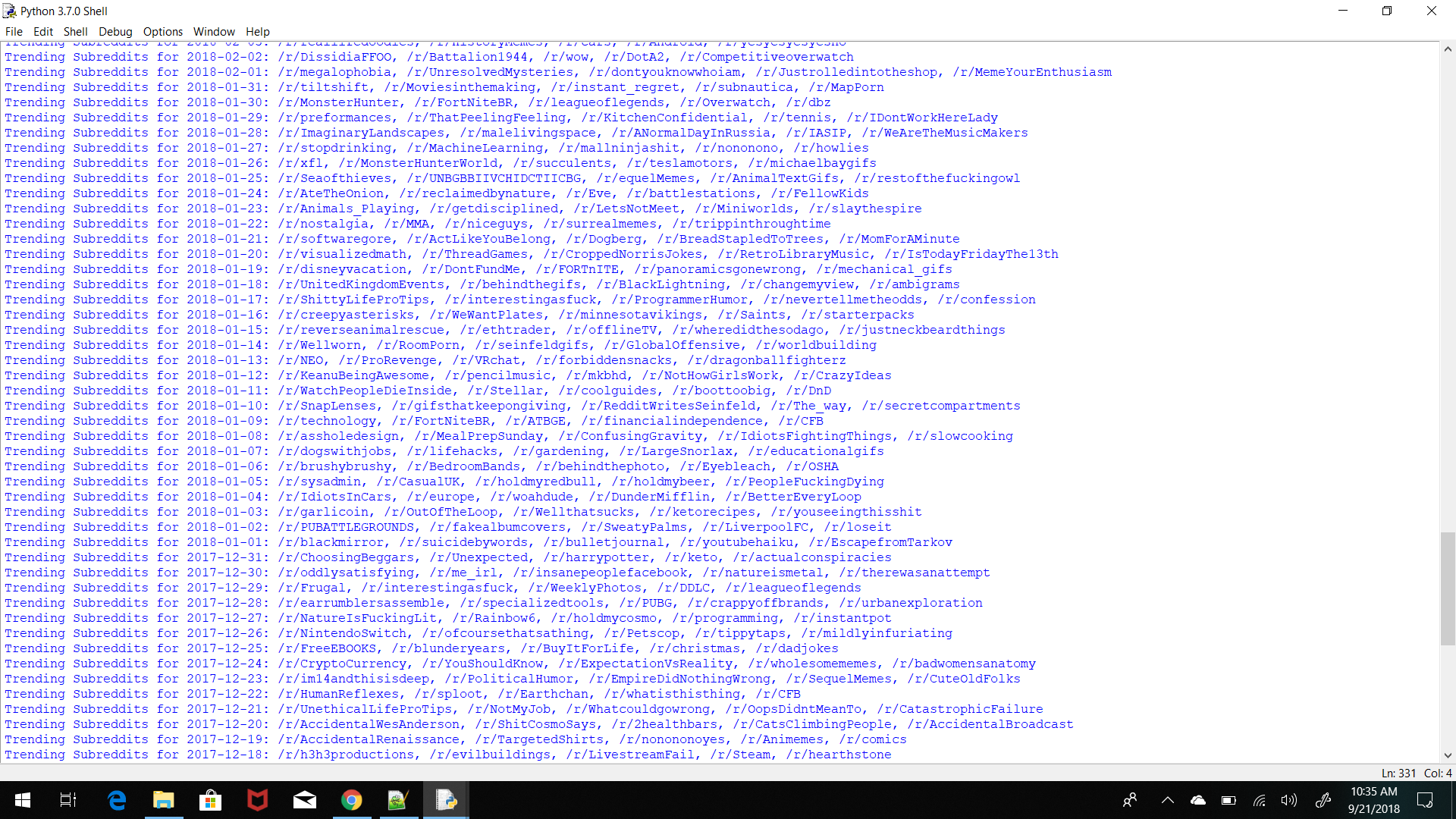Click /r/sysadmin on the 2018-01-05 line

tap(319, 482)
